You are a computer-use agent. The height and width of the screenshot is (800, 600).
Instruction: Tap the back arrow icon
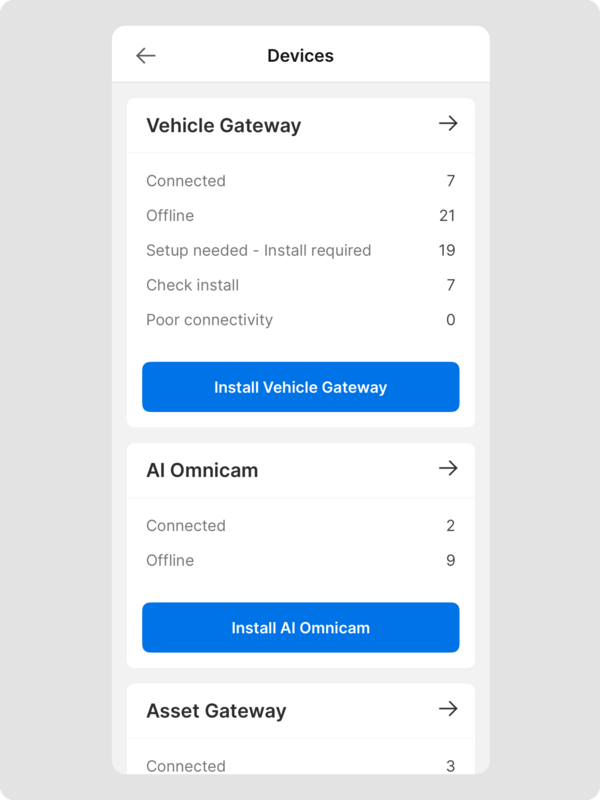[x=146, y=56]
